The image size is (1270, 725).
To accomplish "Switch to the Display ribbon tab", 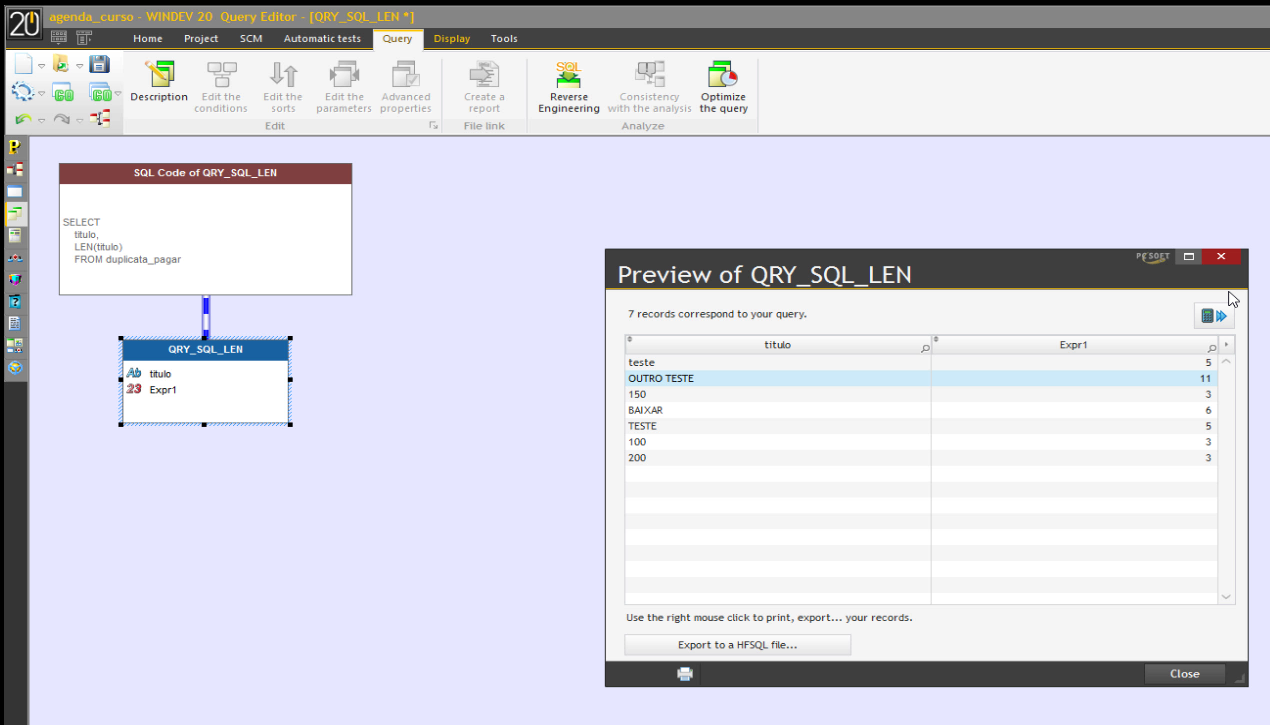I will pyautogui.click(x=451, y=38).
